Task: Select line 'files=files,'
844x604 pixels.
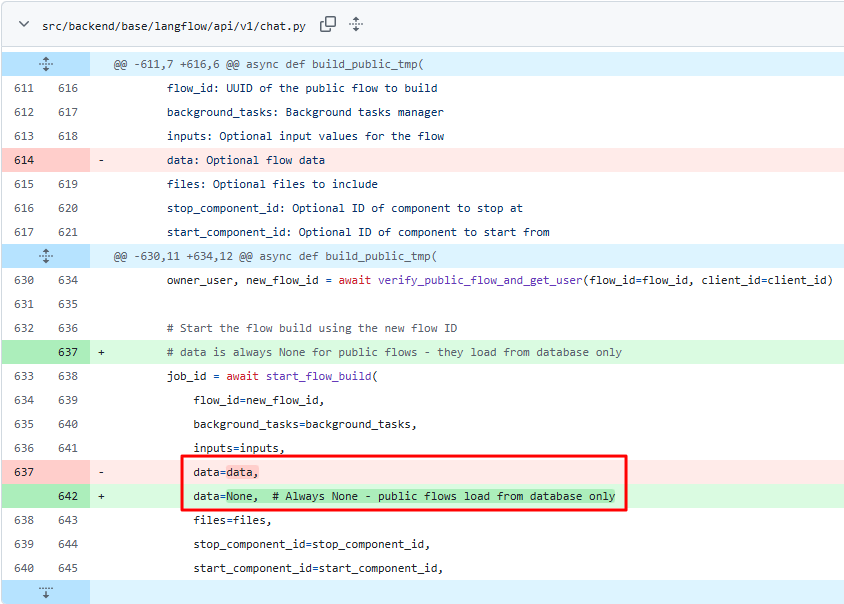Action: click(233, 521)
